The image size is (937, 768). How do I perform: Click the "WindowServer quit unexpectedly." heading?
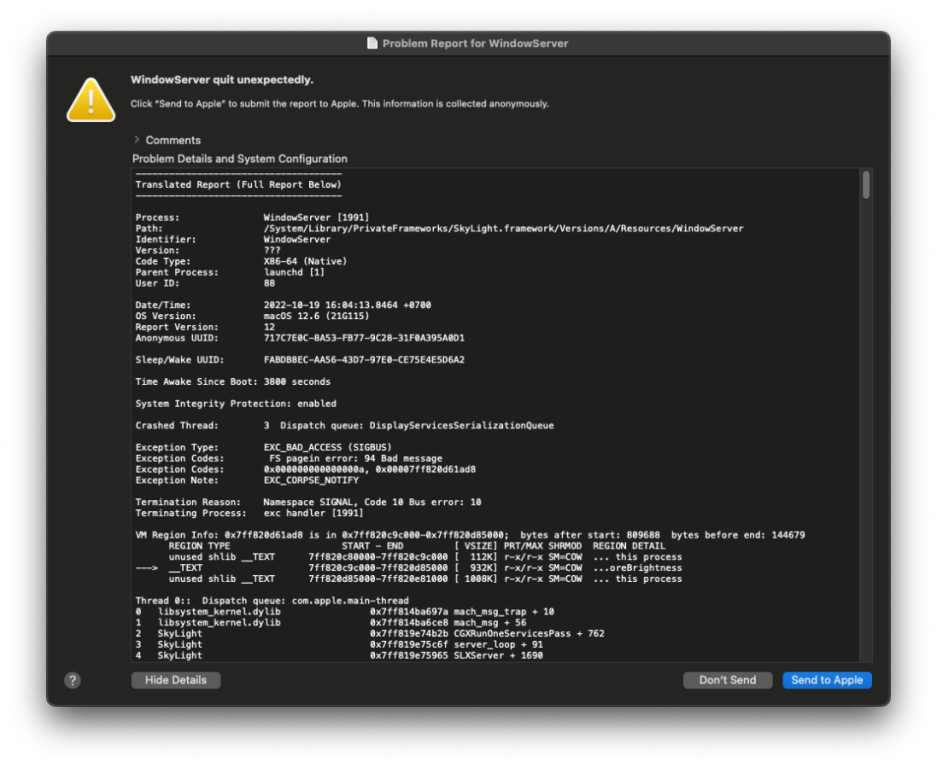coord(221,80)
